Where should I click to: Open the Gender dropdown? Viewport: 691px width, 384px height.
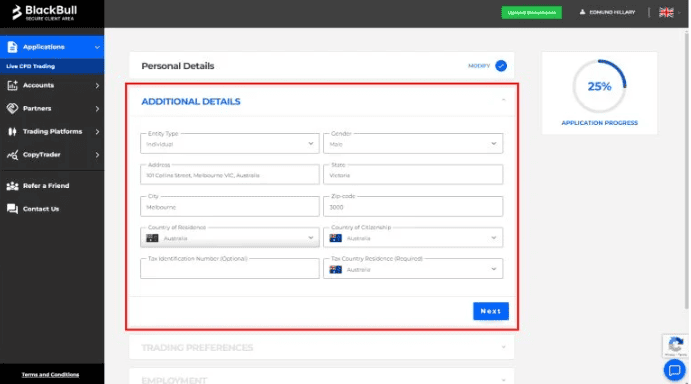pyautogui.click(x=413, y=144)
